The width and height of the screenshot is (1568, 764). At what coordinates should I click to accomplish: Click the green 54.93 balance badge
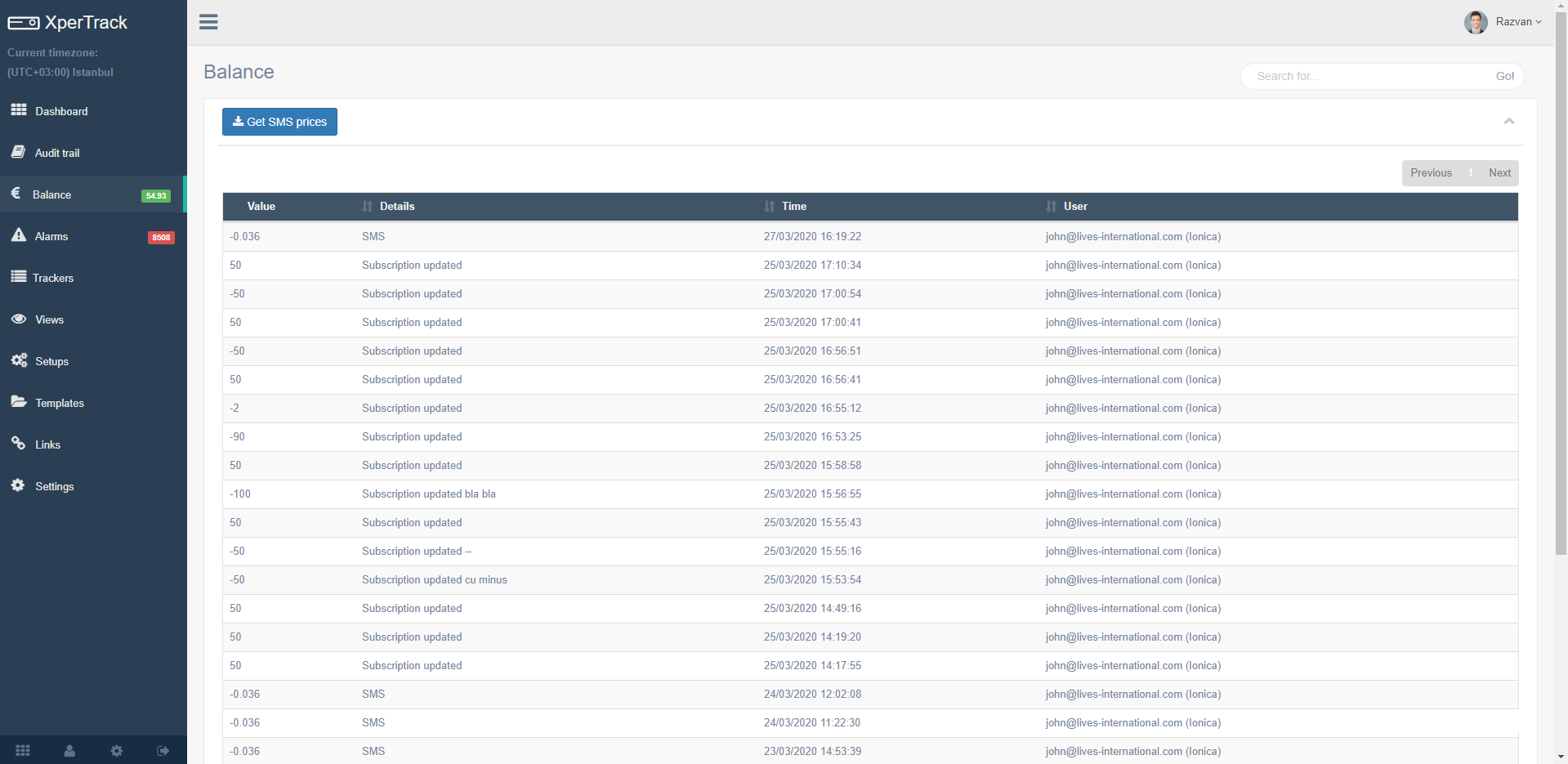click(x=155, y=195)
